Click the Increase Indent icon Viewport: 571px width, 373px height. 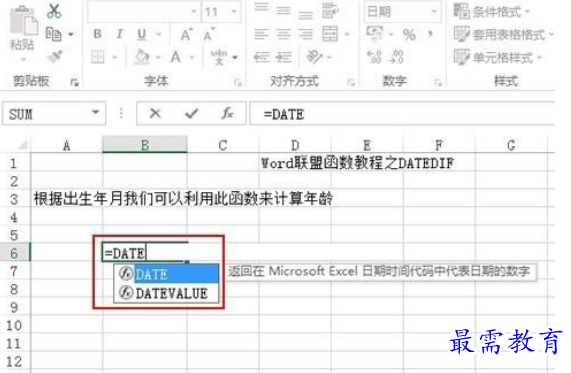click(x=284, y=57)
